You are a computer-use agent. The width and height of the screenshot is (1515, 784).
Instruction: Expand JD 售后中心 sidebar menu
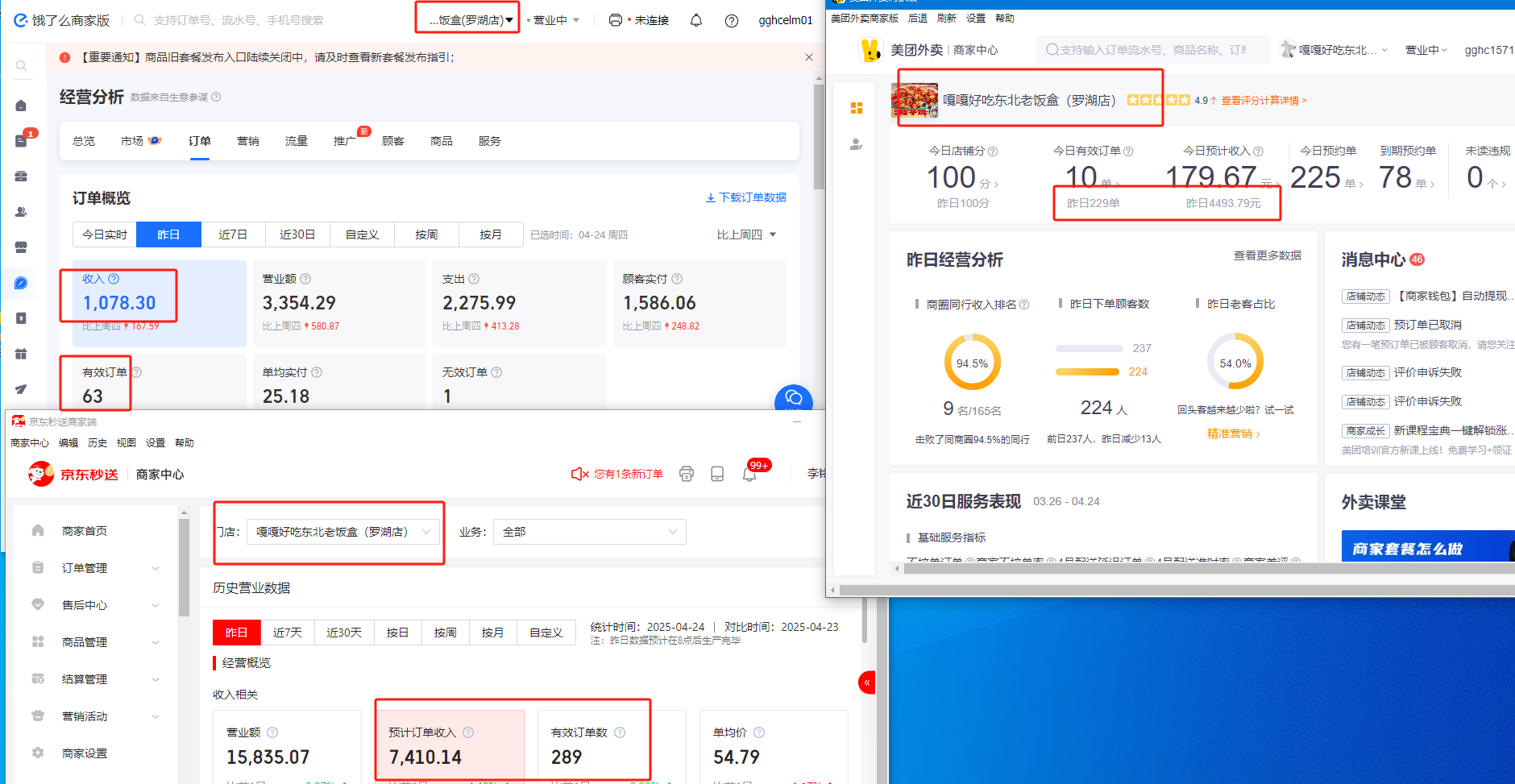[97, 605]
